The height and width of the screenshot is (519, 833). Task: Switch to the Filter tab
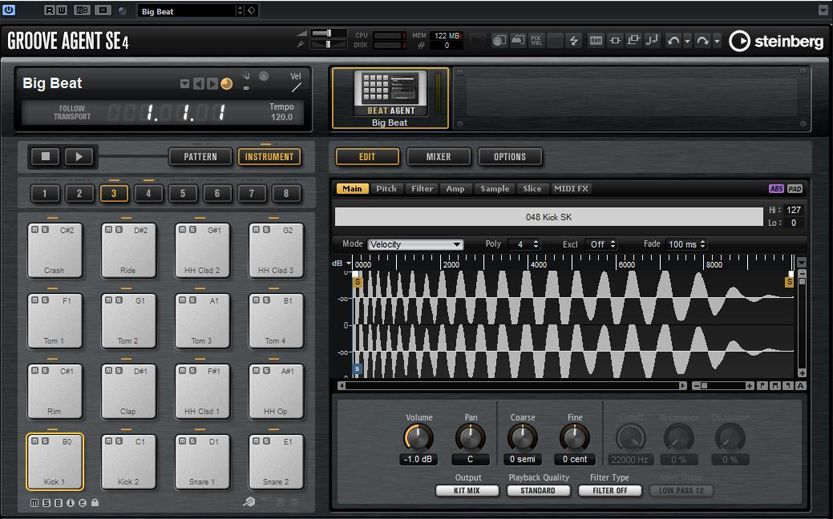click(x=422, y=189)
